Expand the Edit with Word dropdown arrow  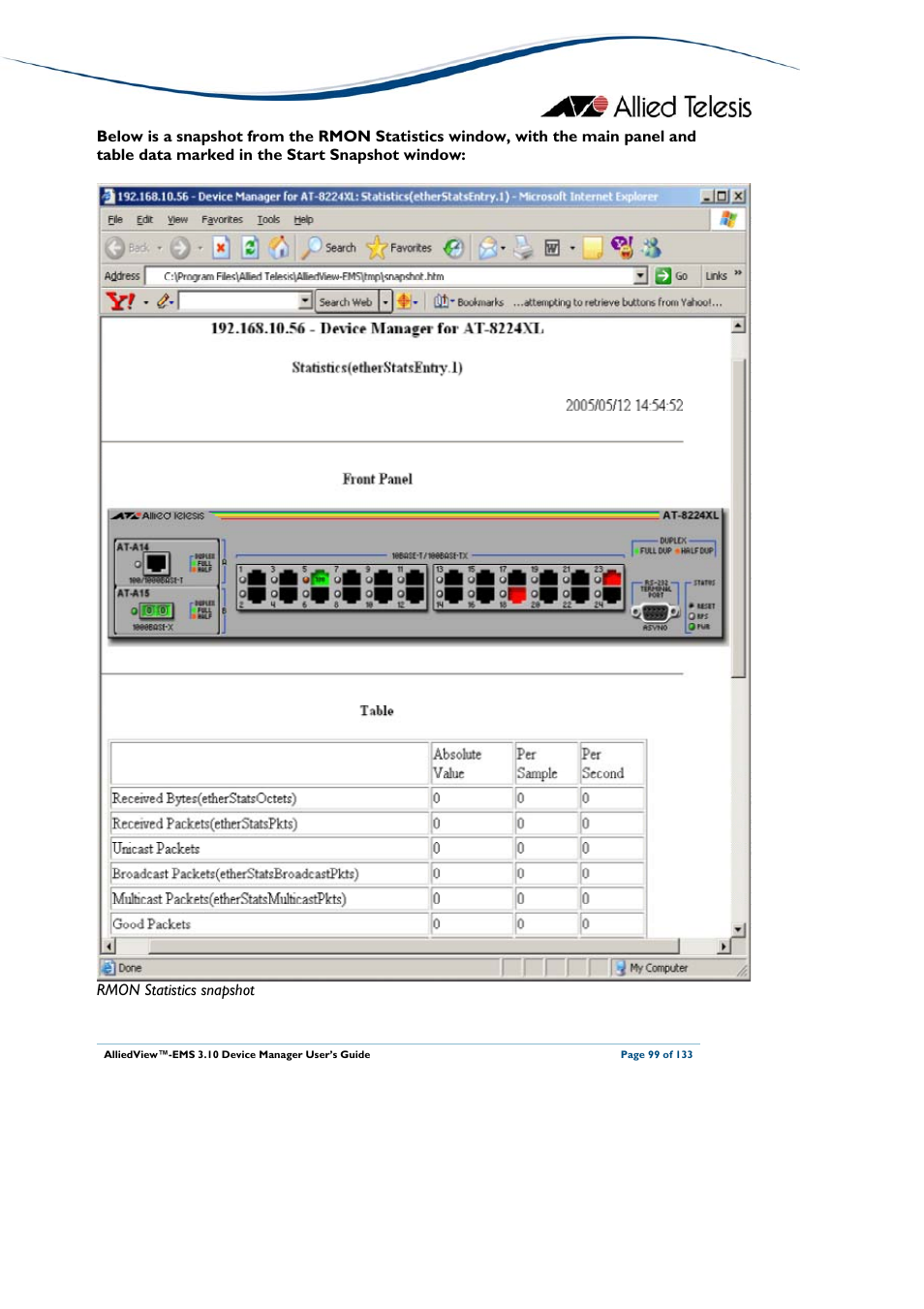click(572, 248)
